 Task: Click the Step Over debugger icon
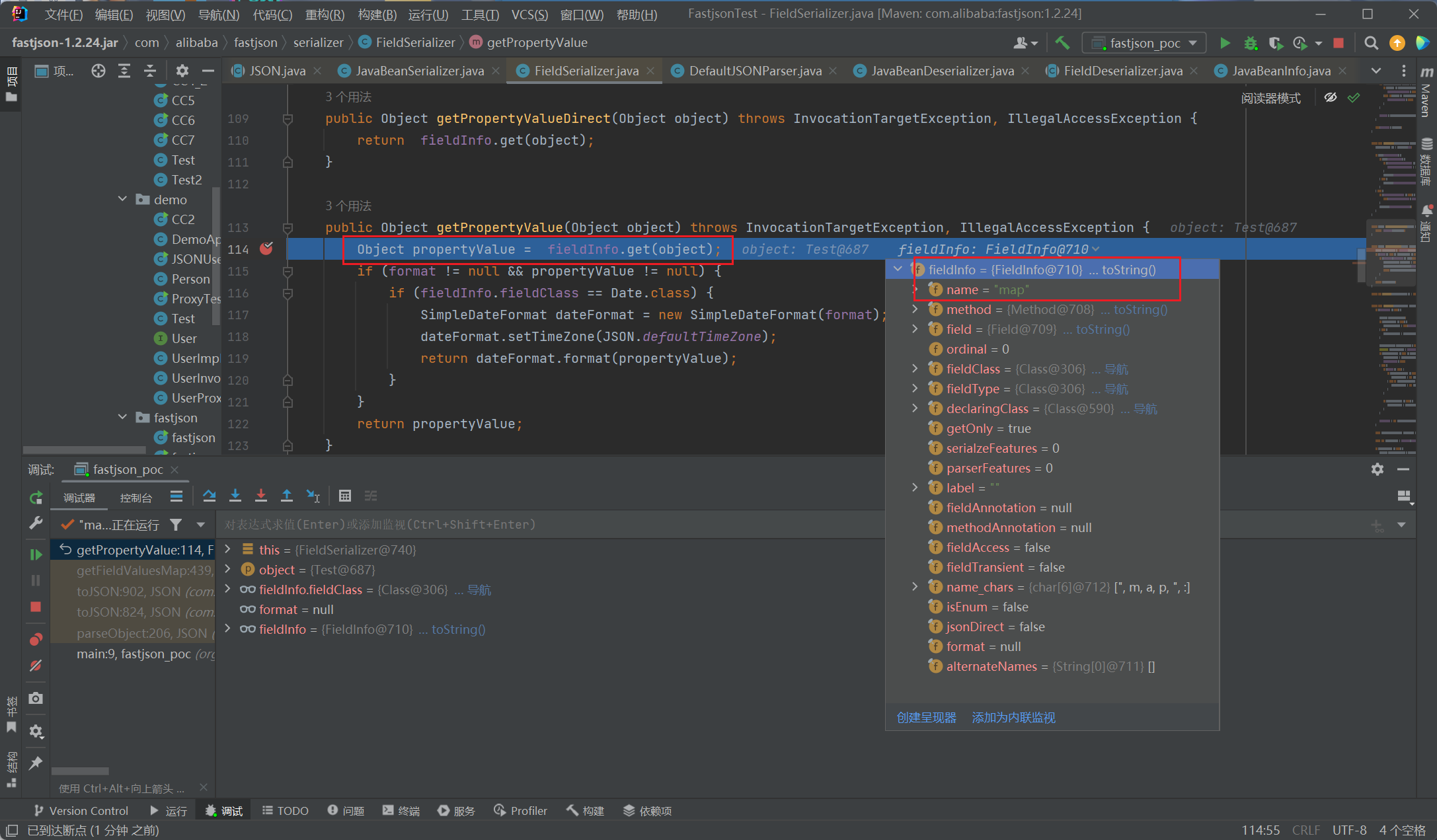tap(210, 496)
